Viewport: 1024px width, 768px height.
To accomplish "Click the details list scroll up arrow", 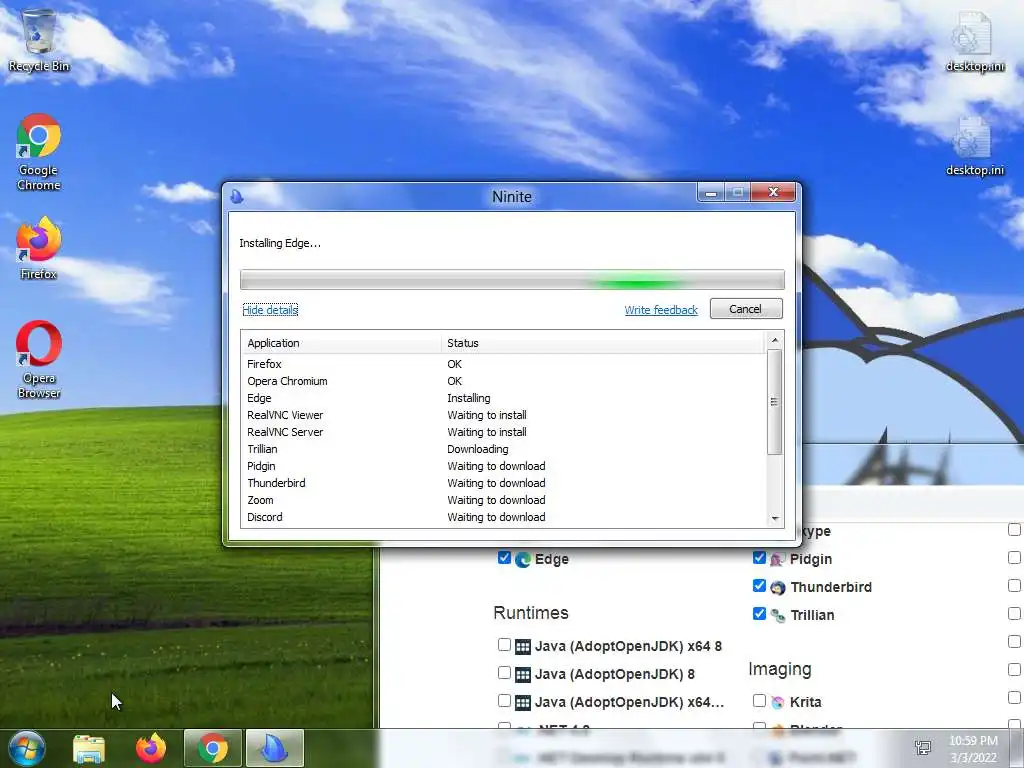I will 775,340.
